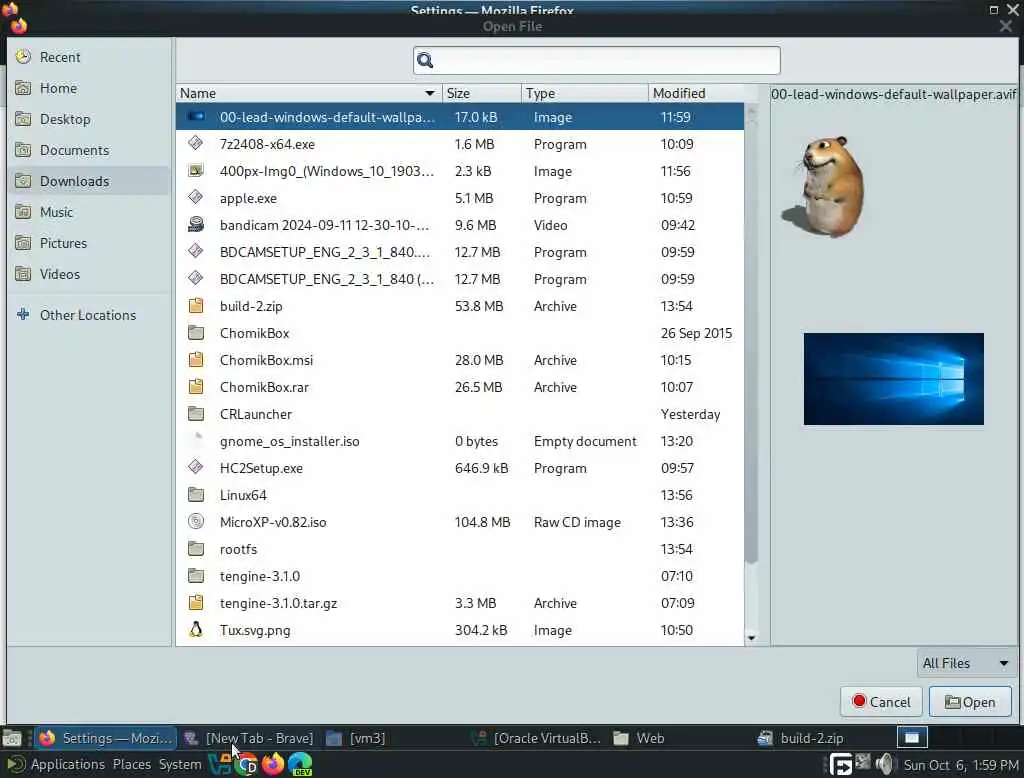Select BDCAMSETUP_ENG_2_3_1_840.... file row
The image size is (1024, 778).
click(460, 252)
